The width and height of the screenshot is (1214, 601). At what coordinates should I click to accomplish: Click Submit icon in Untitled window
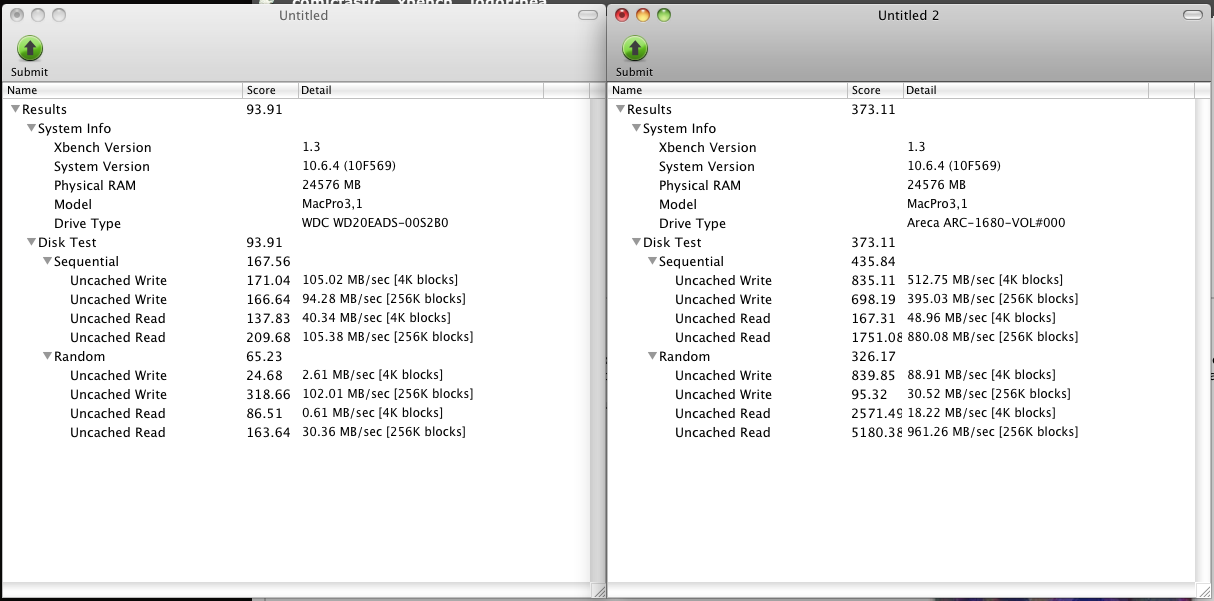coord(30,48)
